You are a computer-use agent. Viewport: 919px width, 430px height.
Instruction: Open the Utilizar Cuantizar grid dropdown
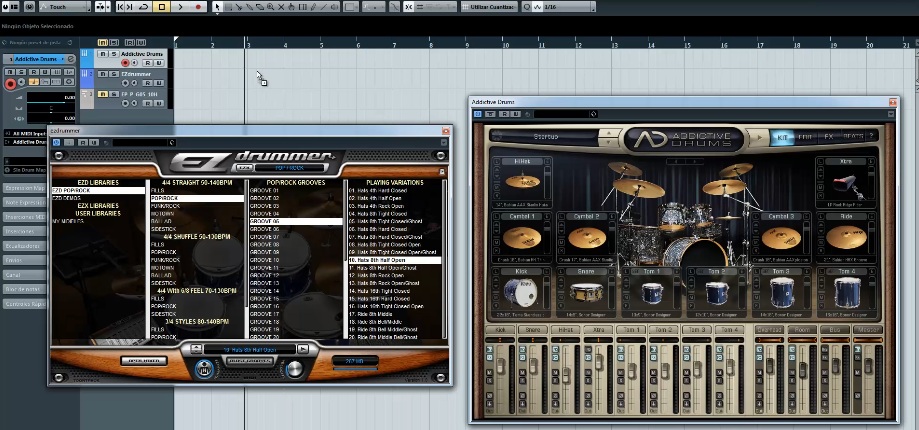point(489,7)
